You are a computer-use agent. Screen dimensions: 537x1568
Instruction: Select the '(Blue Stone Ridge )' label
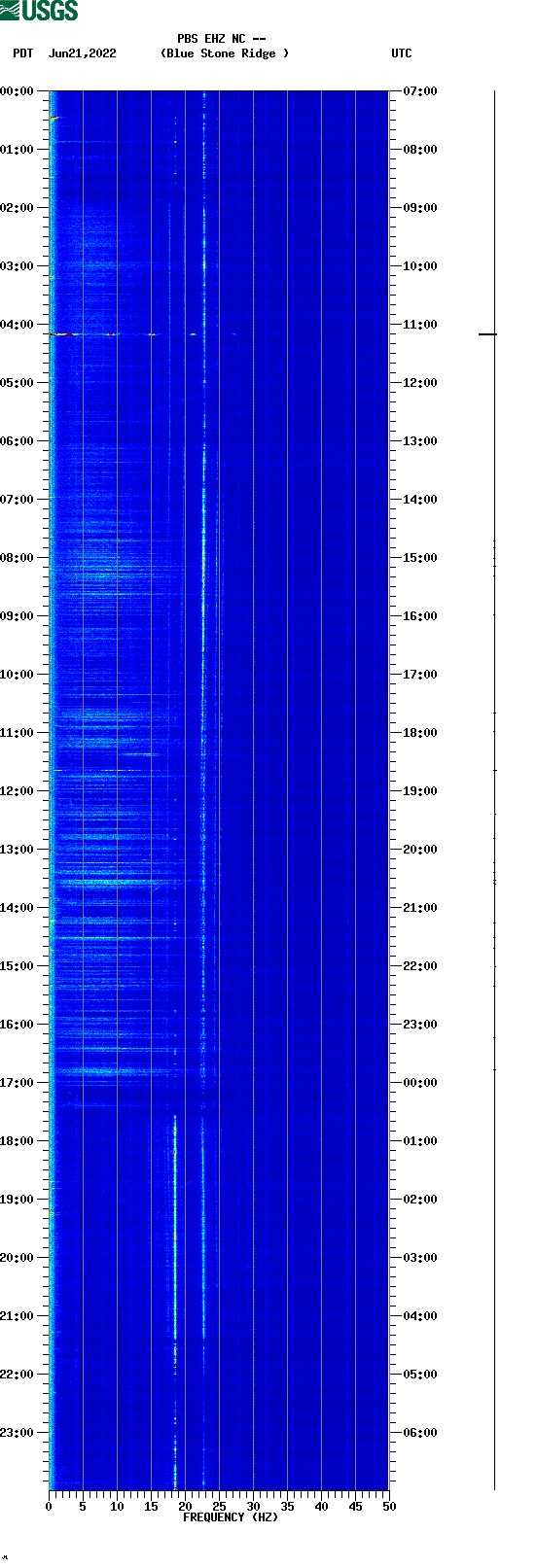[225, 53]
